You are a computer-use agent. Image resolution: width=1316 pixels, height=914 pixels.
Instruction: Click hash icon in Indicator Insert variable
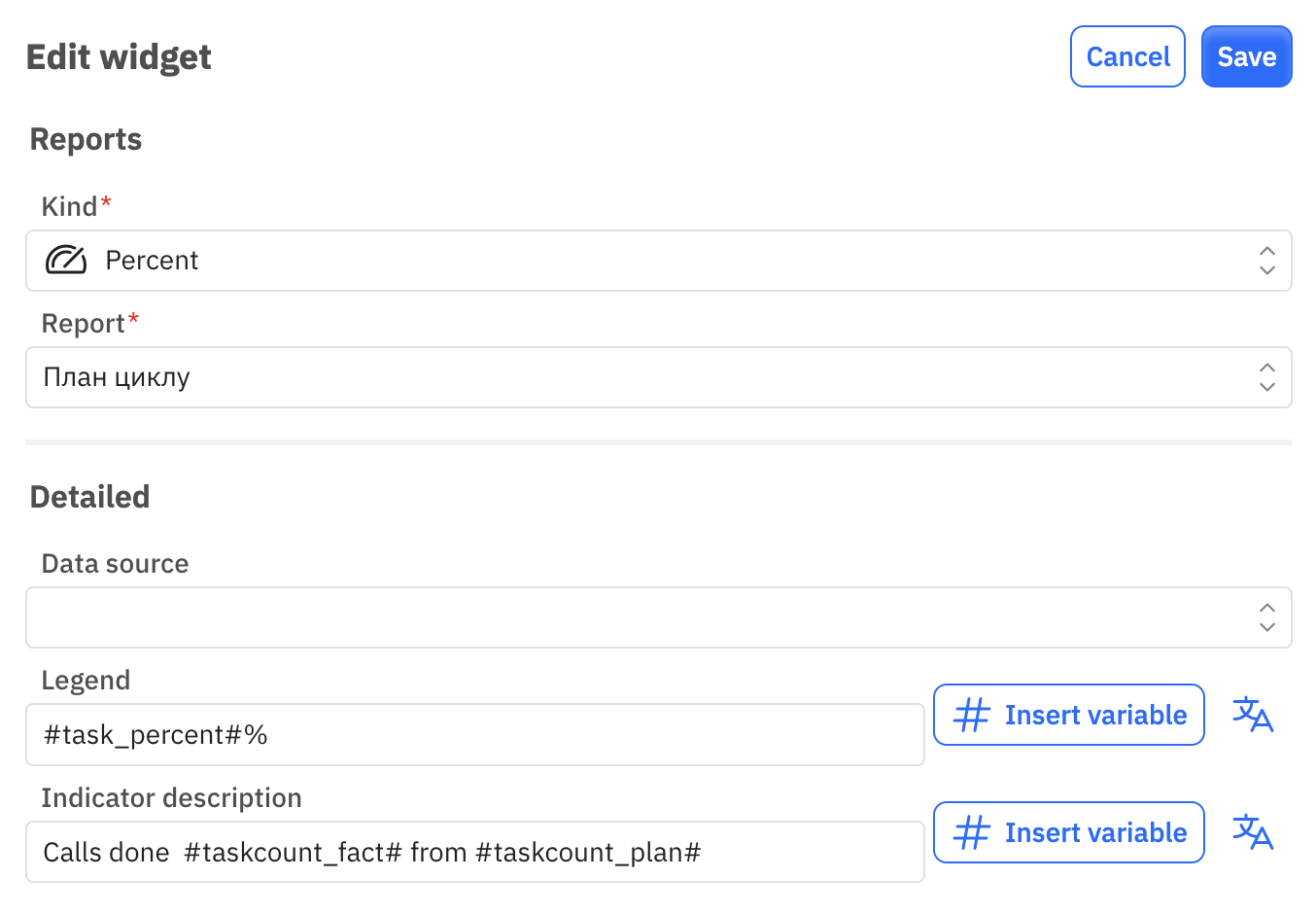(972, 832)
